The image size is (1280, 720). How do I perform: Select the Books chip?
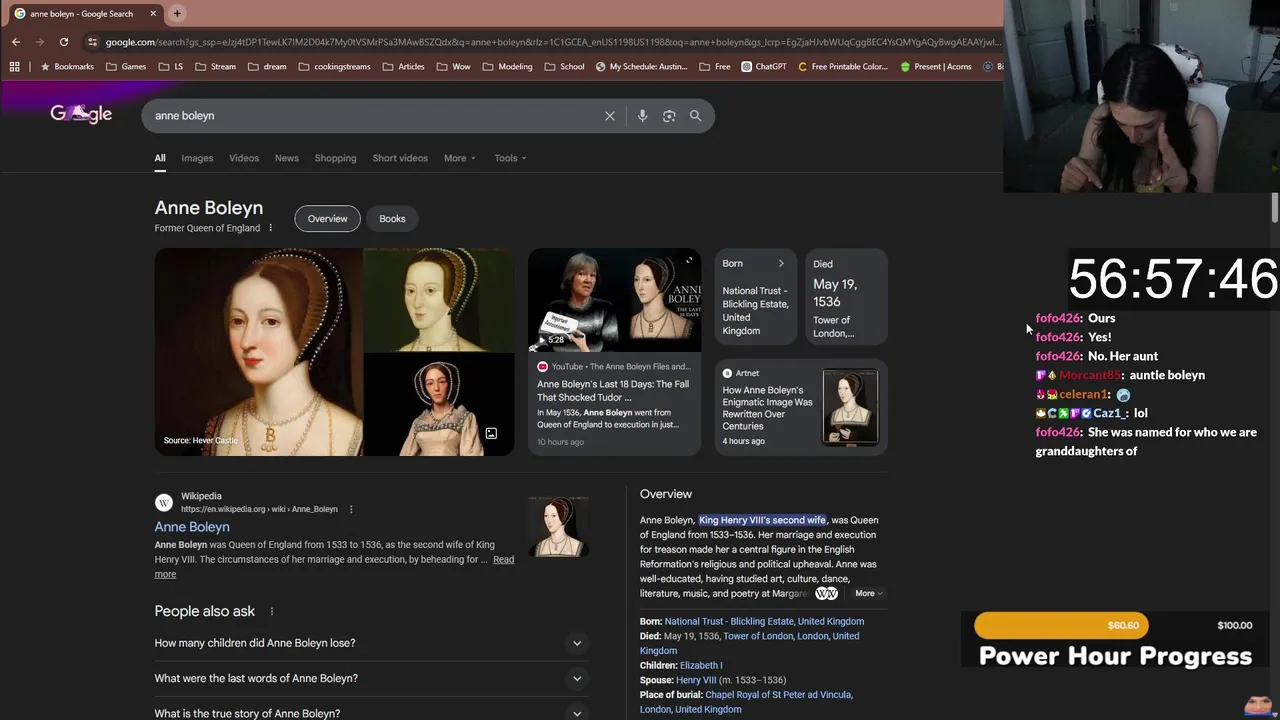click(x=392, y=219)
